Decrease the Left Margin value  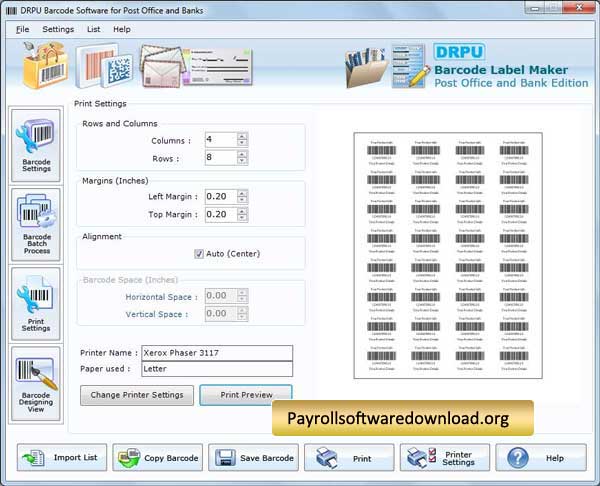(x=242, y=200)
